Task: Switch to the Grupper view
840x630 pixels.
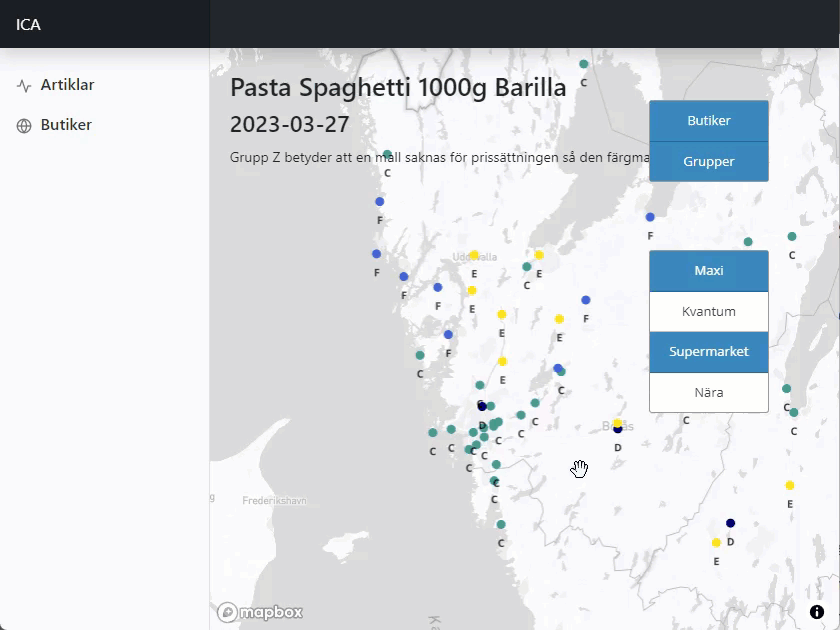Action: [708, 161]
